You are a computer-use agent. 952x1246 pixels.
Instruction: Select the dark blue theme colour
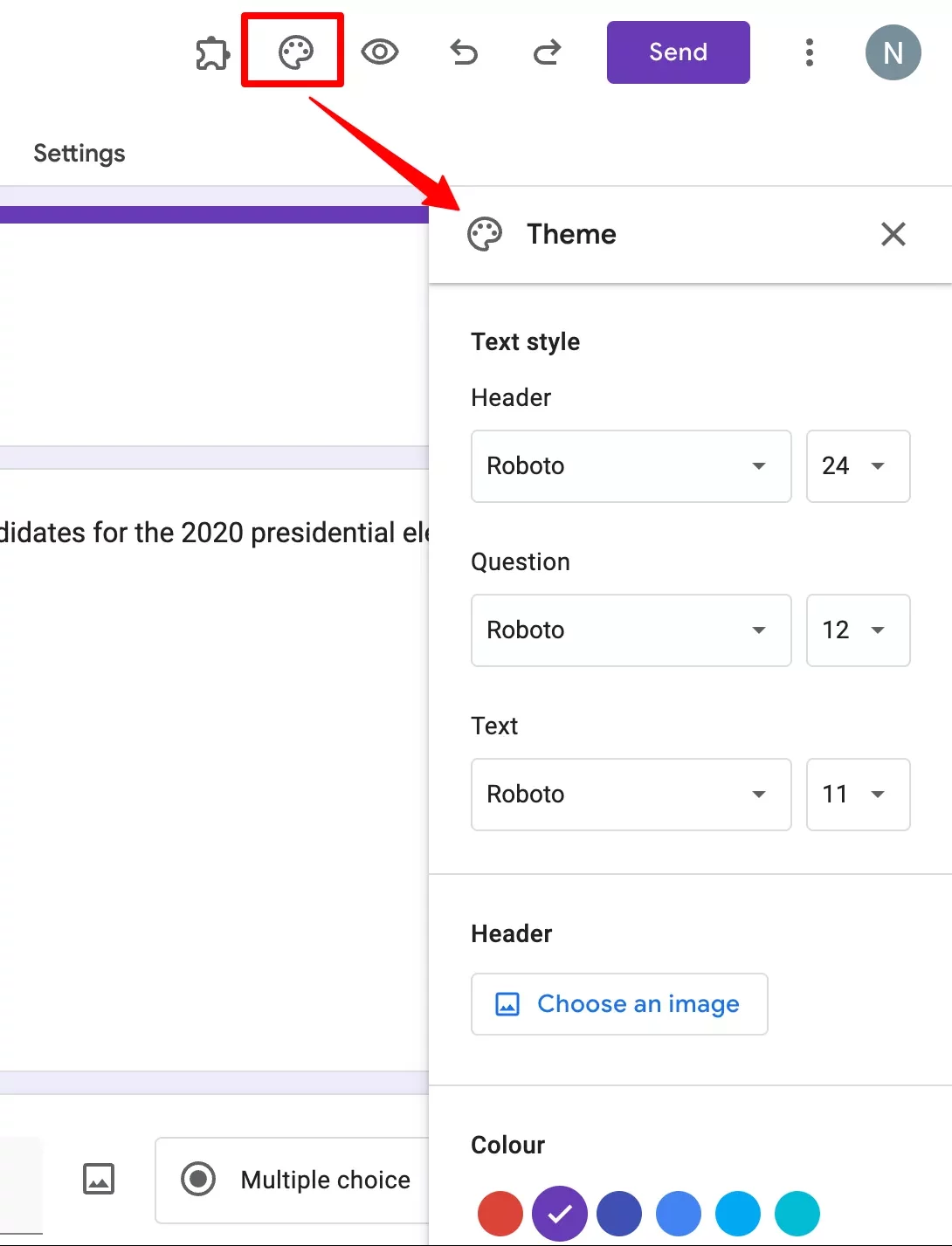point(618,1213)
